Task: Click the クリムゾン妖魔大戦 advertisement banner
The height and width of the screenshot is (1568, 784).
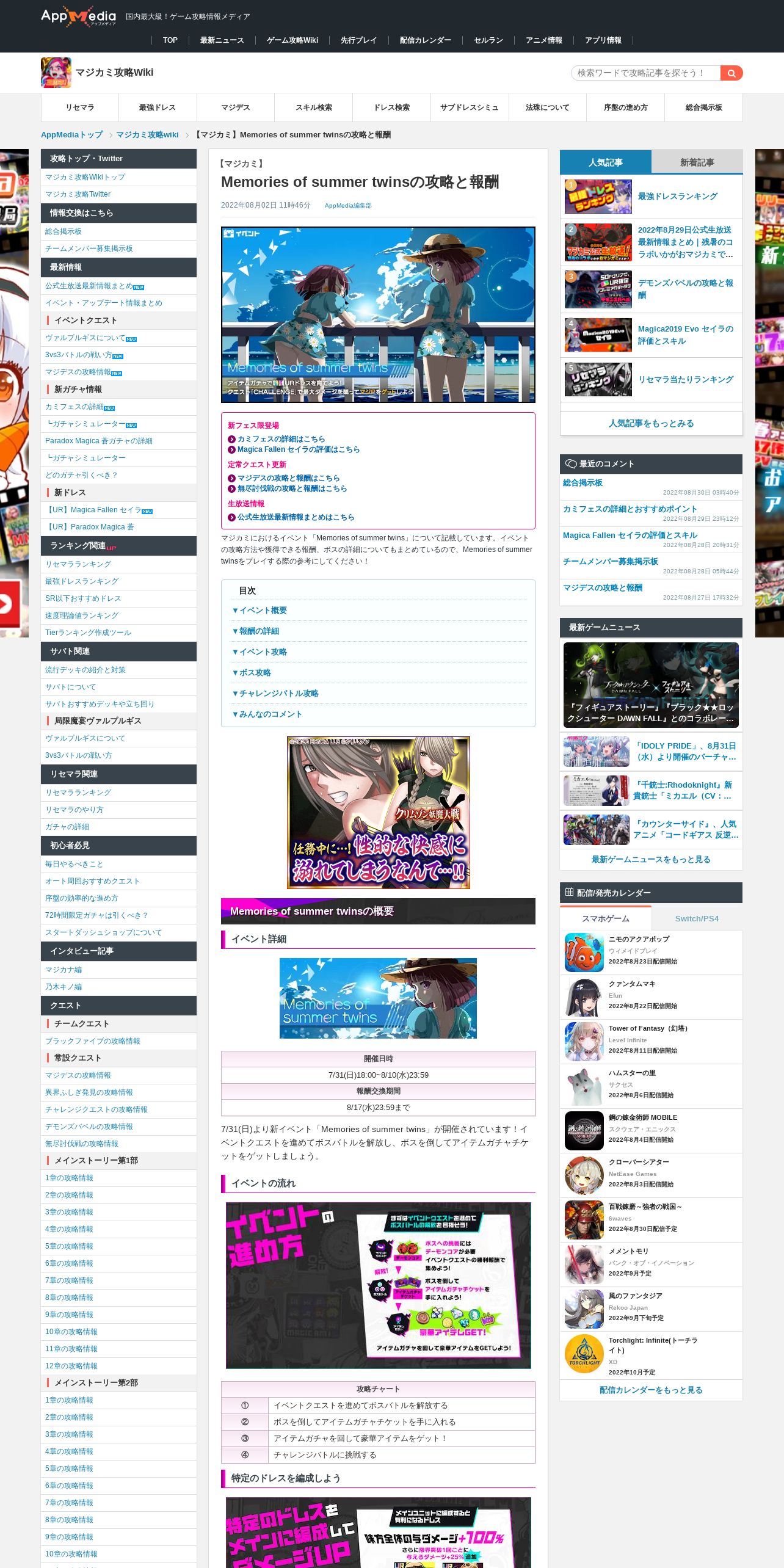Action: (x=379, y=813)
